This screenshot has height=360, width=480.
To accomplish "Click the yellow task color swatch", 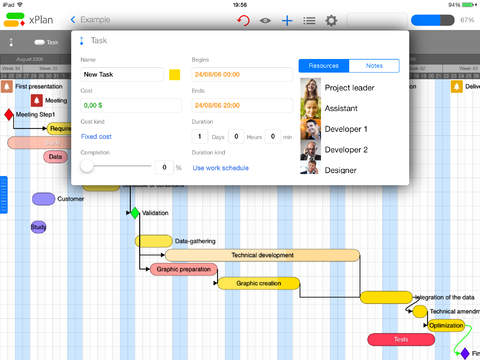I will click(x=175, y=74).
